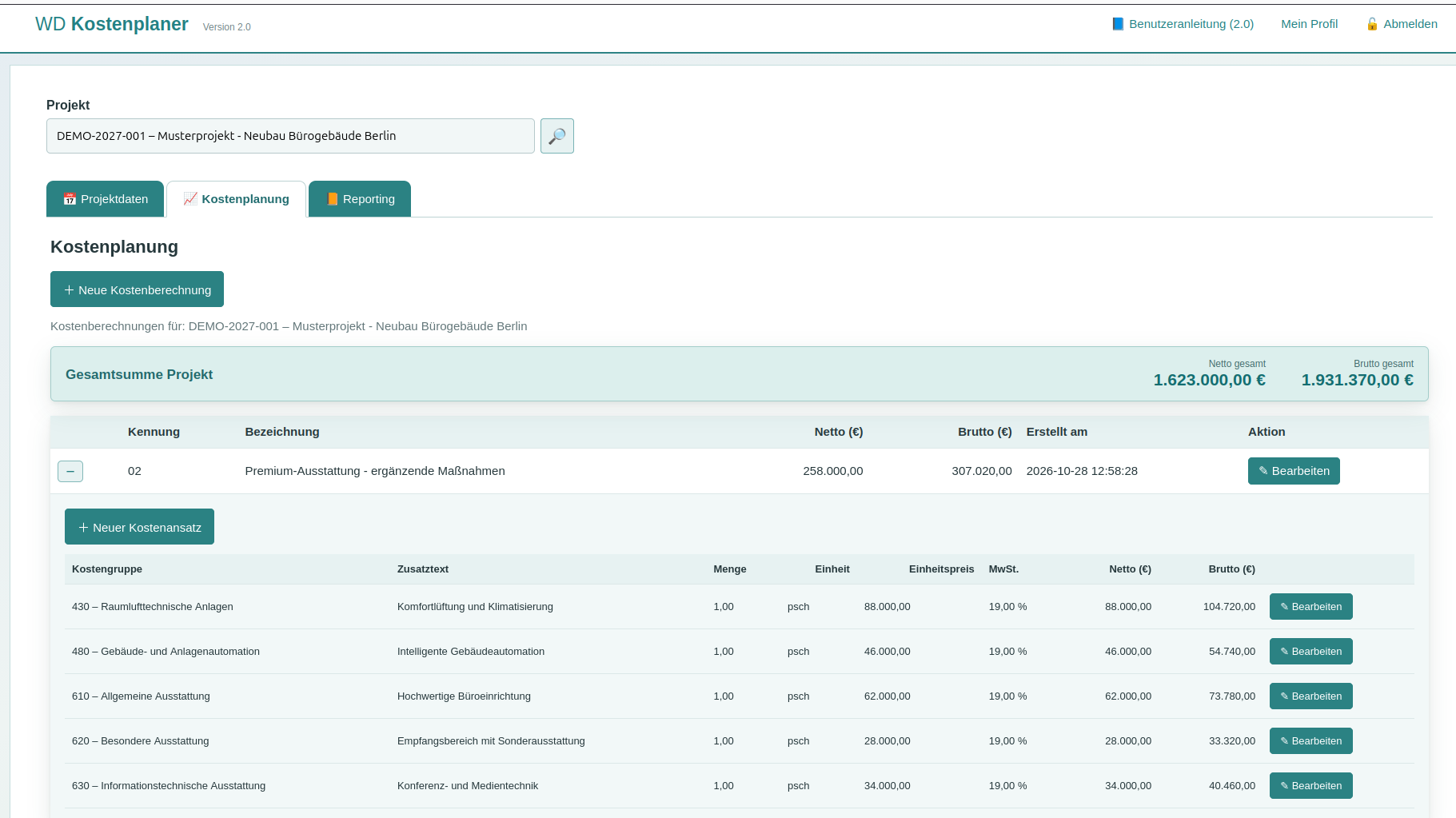Edit 480 Gebäude- und Anlagenautomation entry
Viewport: 1456px width, 818px height.
[1310, 652]
